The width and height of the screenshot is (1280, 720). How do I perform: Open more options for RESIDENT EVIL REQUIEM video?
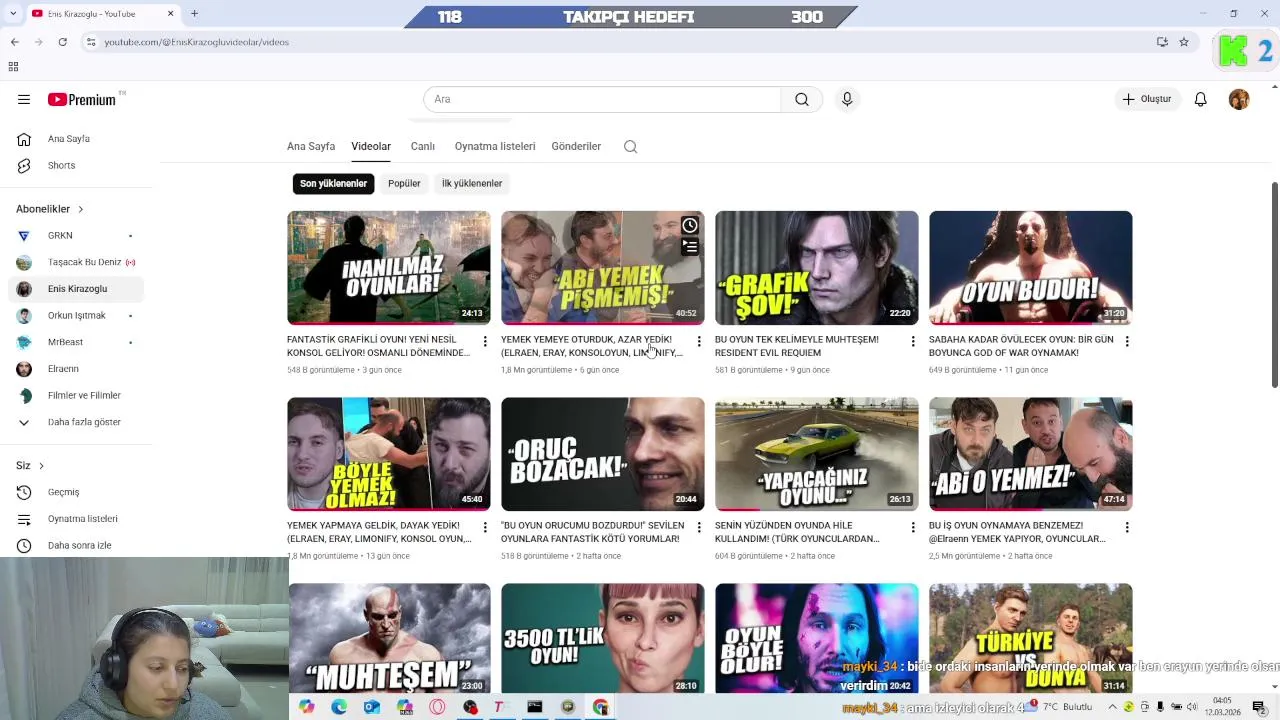coord(913,342)
